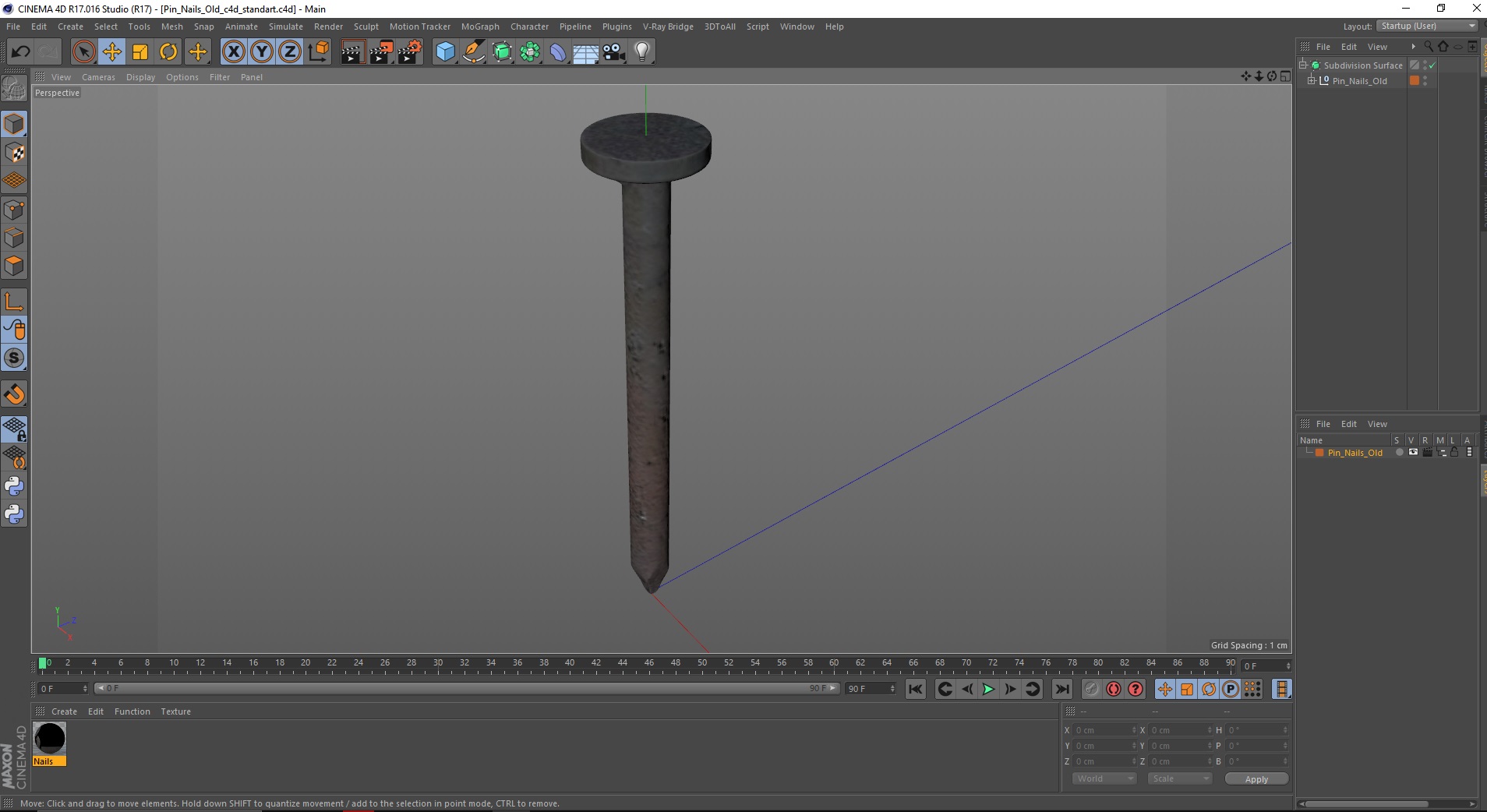Open the MoGraph array generator icon

point(530,52)
